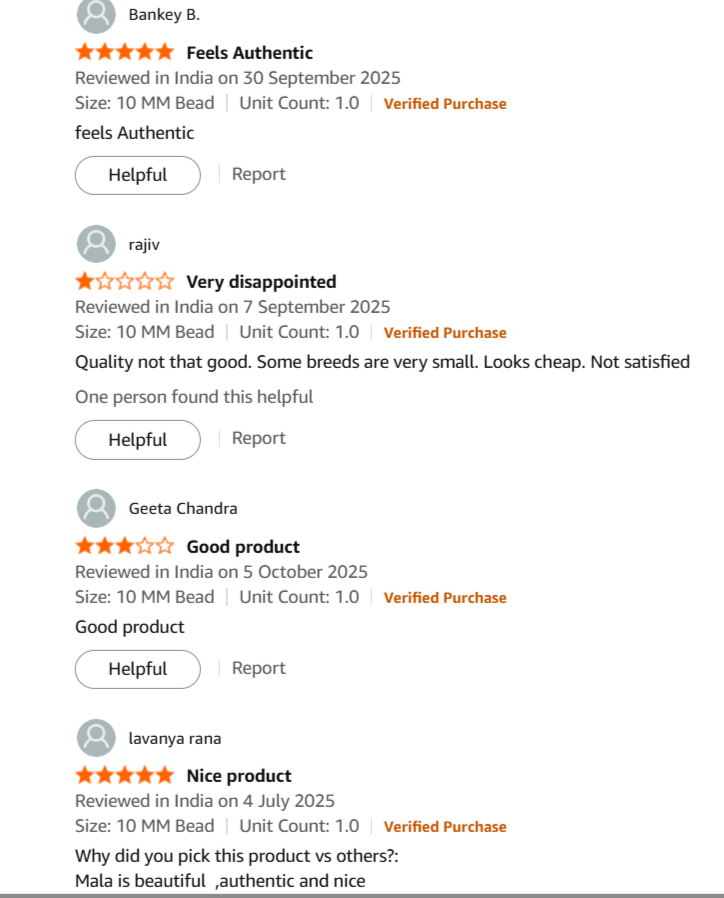Click rajiv's profile avatar icon
This screenshot has height=898, width=724.
pyautogui.click(x=96, y=243)
